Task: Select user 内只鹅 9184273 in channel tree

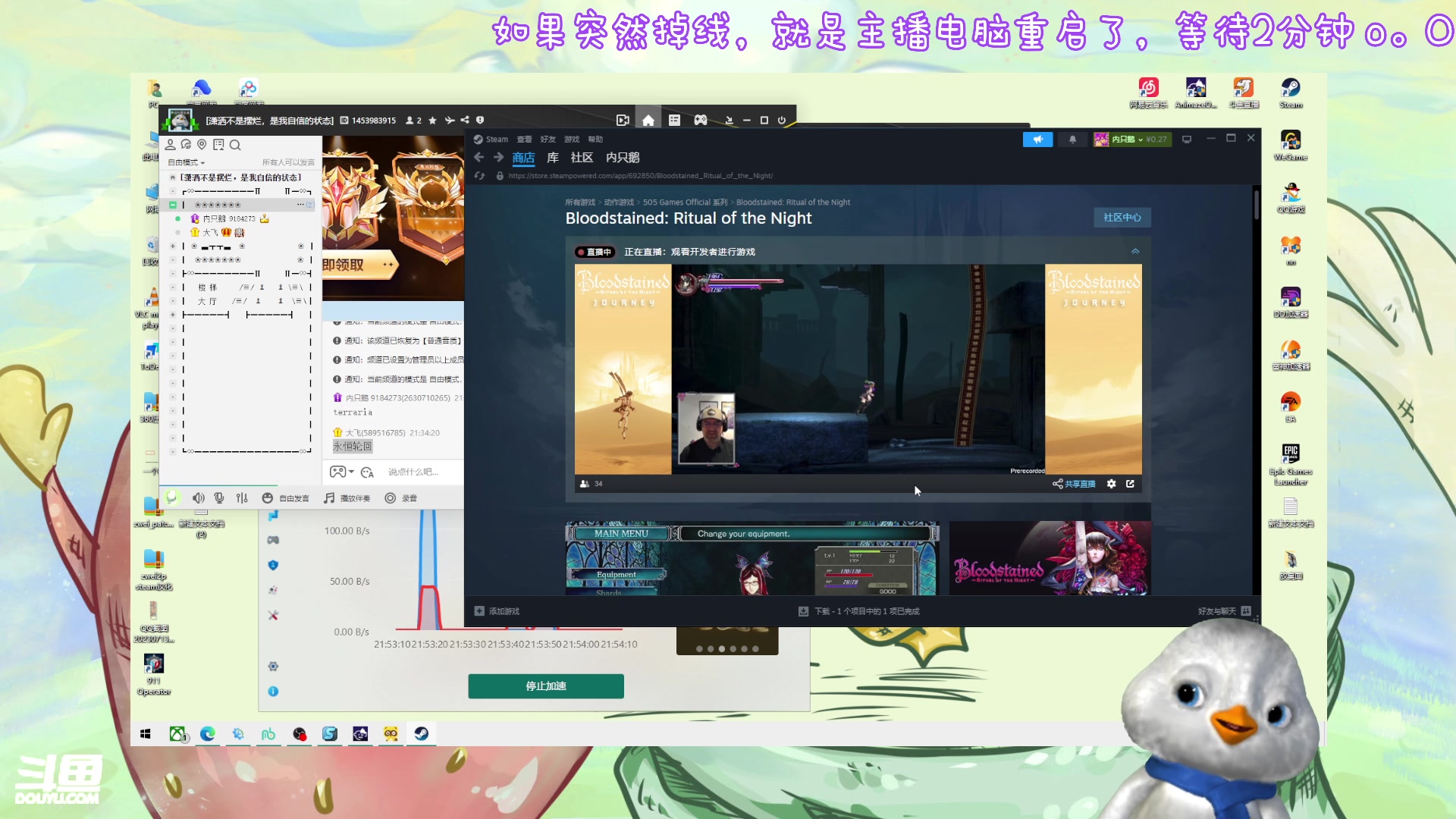Action: tap(229, 218)
